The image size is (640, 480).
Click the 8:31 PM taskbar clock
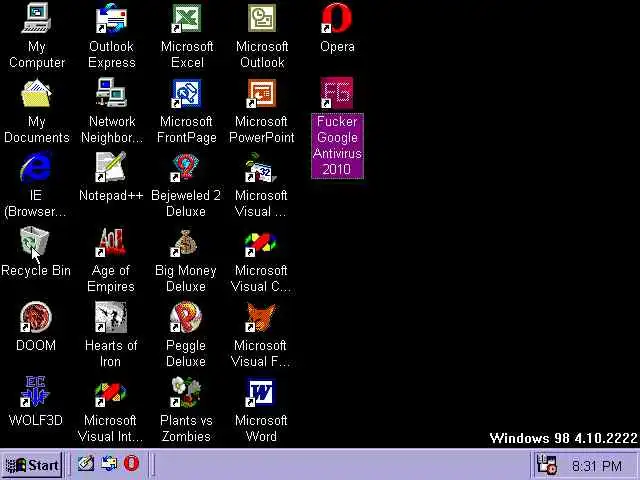coord(597,466)
